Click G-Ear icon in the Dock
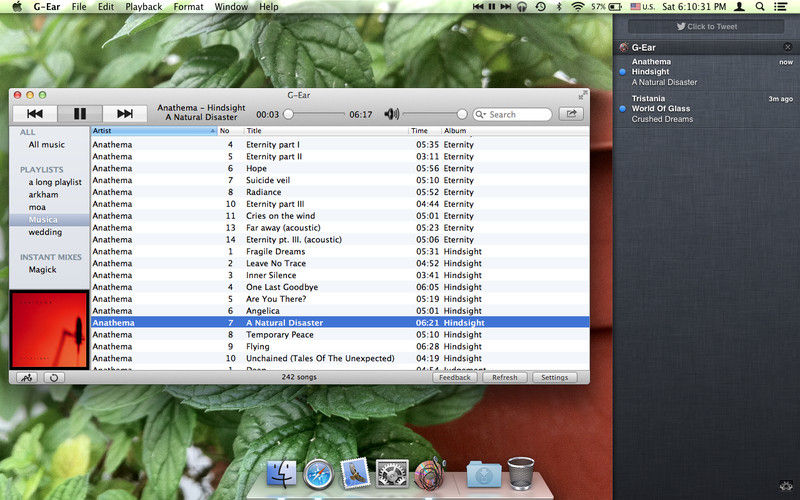Screen dimensions: 800x500 coord(429,474)
